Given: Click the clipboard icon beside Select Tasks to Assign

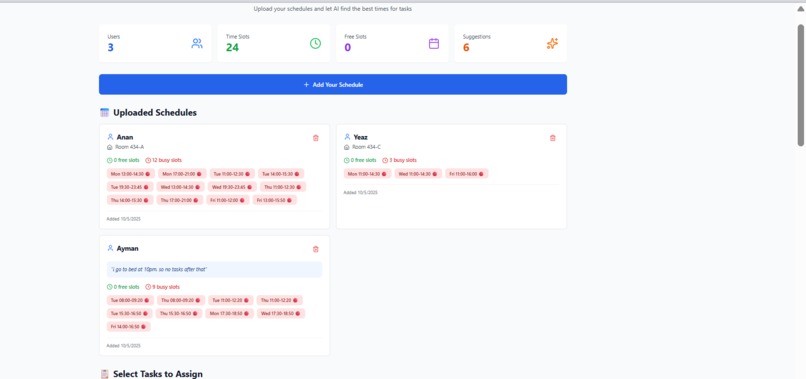Looking at the screenshot, I should 104,374.
